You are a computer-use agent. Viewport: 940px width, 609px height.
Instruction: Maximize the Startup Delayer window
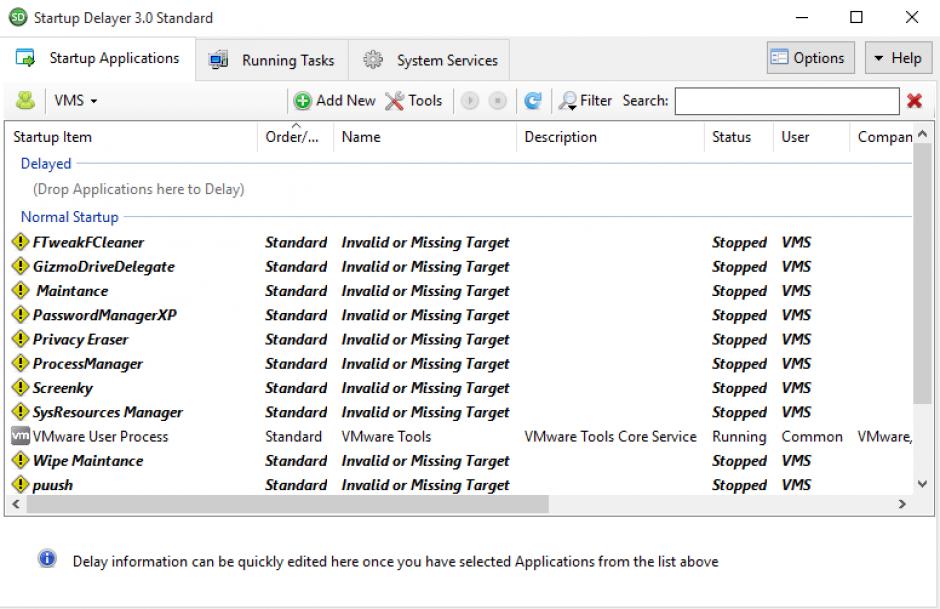click(x=857, y=17)
